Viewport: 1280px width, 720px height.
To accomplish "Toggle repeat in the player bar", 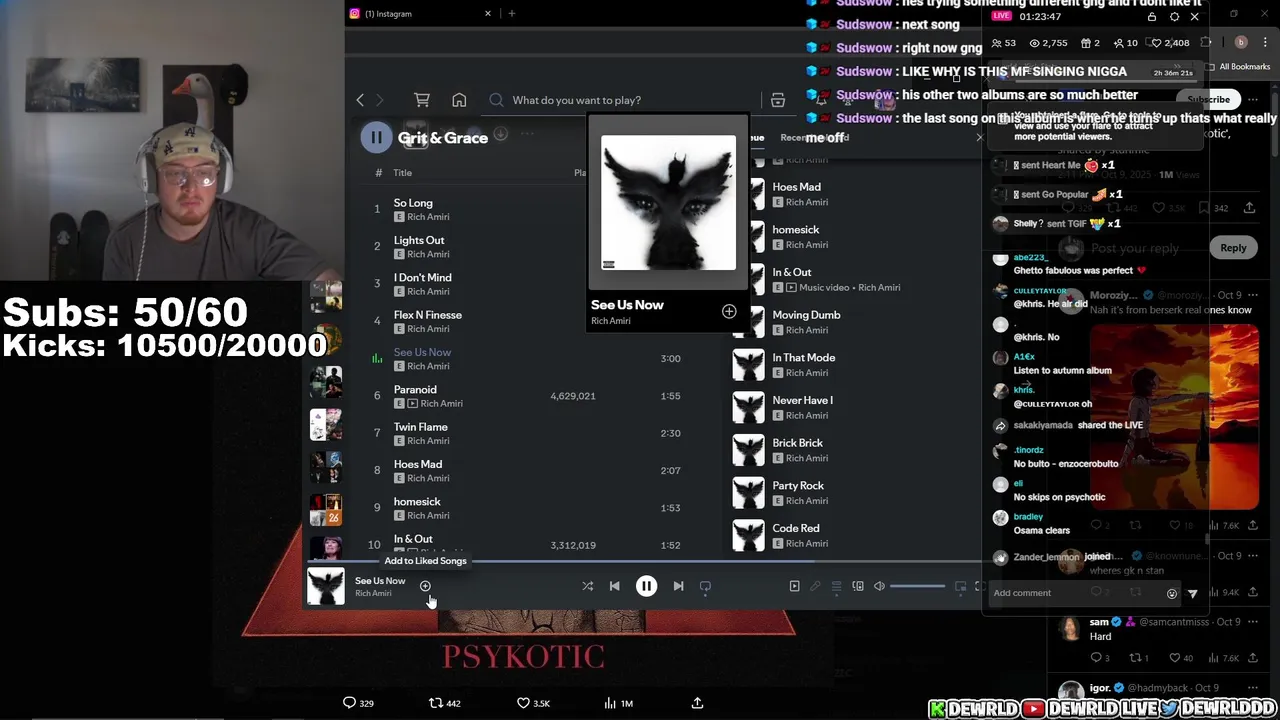I will tap(705, 586).
